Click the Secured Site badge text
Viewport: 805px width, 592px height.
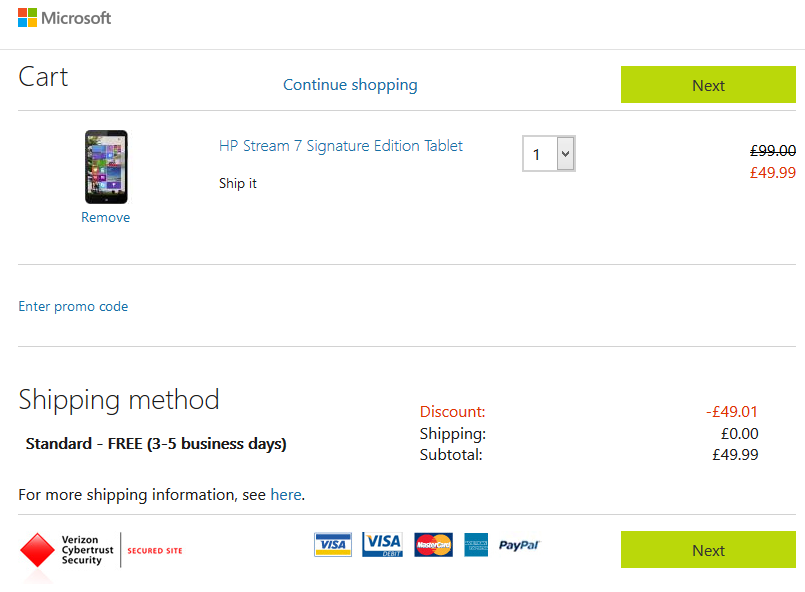click(155, 551)
